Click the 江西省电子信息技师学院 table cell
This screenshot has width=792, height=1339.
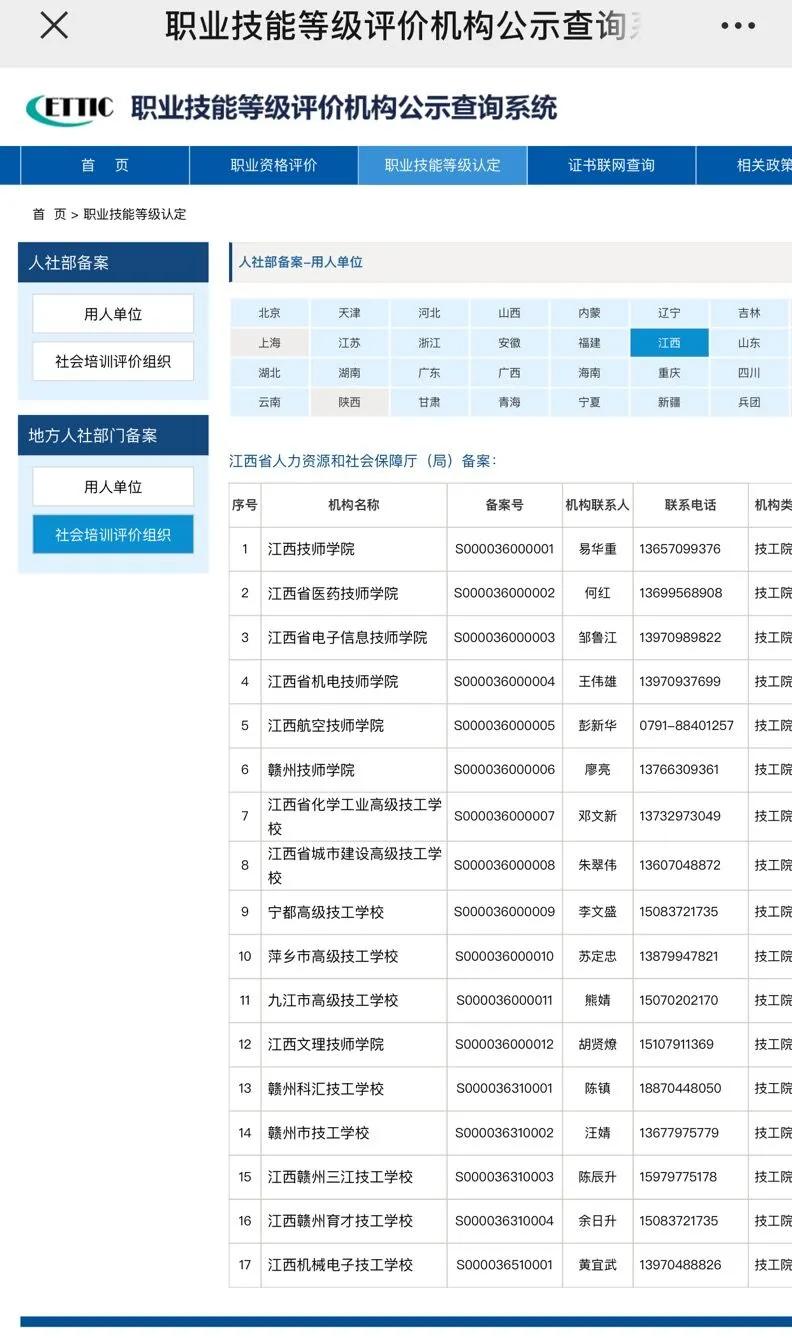click(x=354, y=637)
